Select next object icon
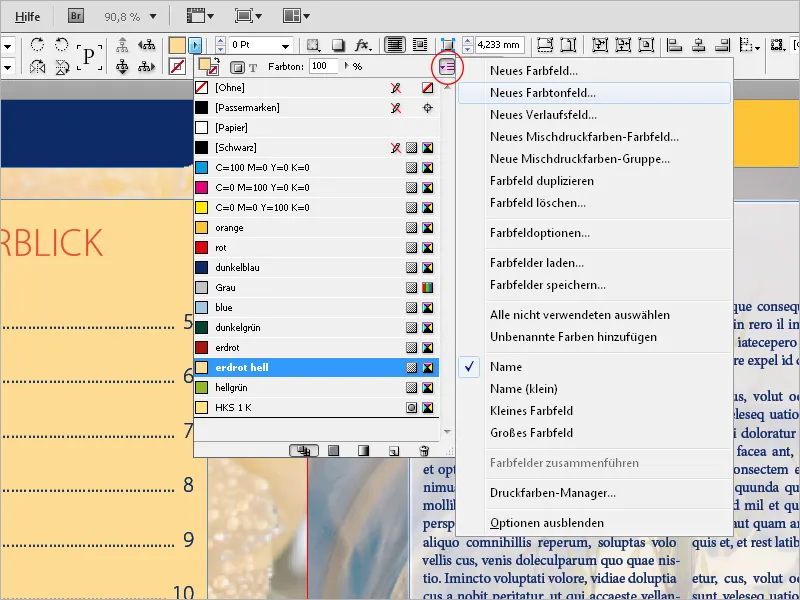Viewport: 800px width, 600px height. point(146,66)
